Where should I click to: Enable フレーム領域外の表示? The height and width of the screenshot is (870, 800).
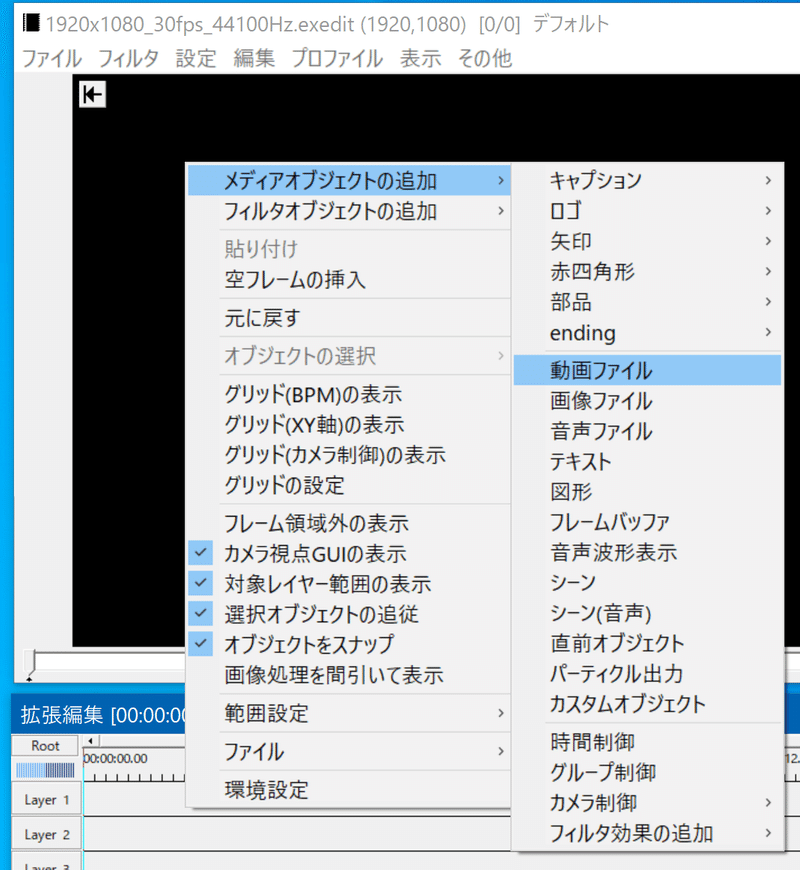[x=349, y=523]
